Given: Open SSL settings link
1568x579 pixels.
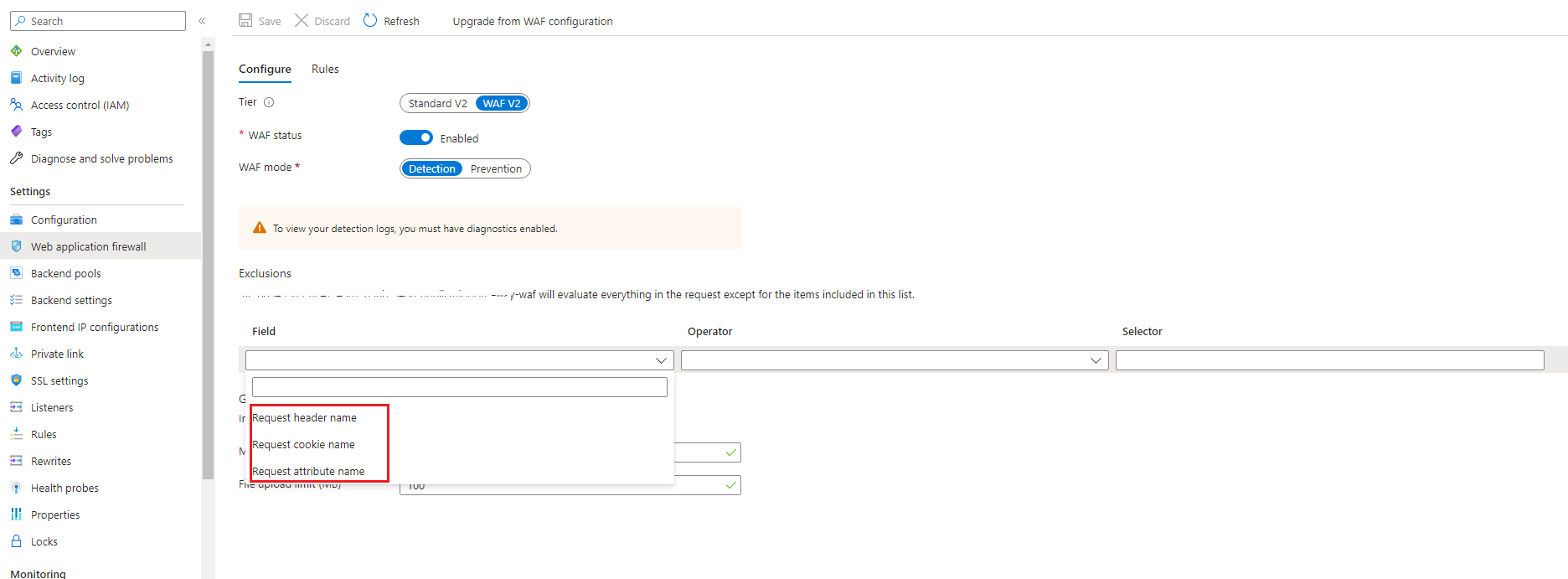Looking at the screenshot, I should click(59, 380).
